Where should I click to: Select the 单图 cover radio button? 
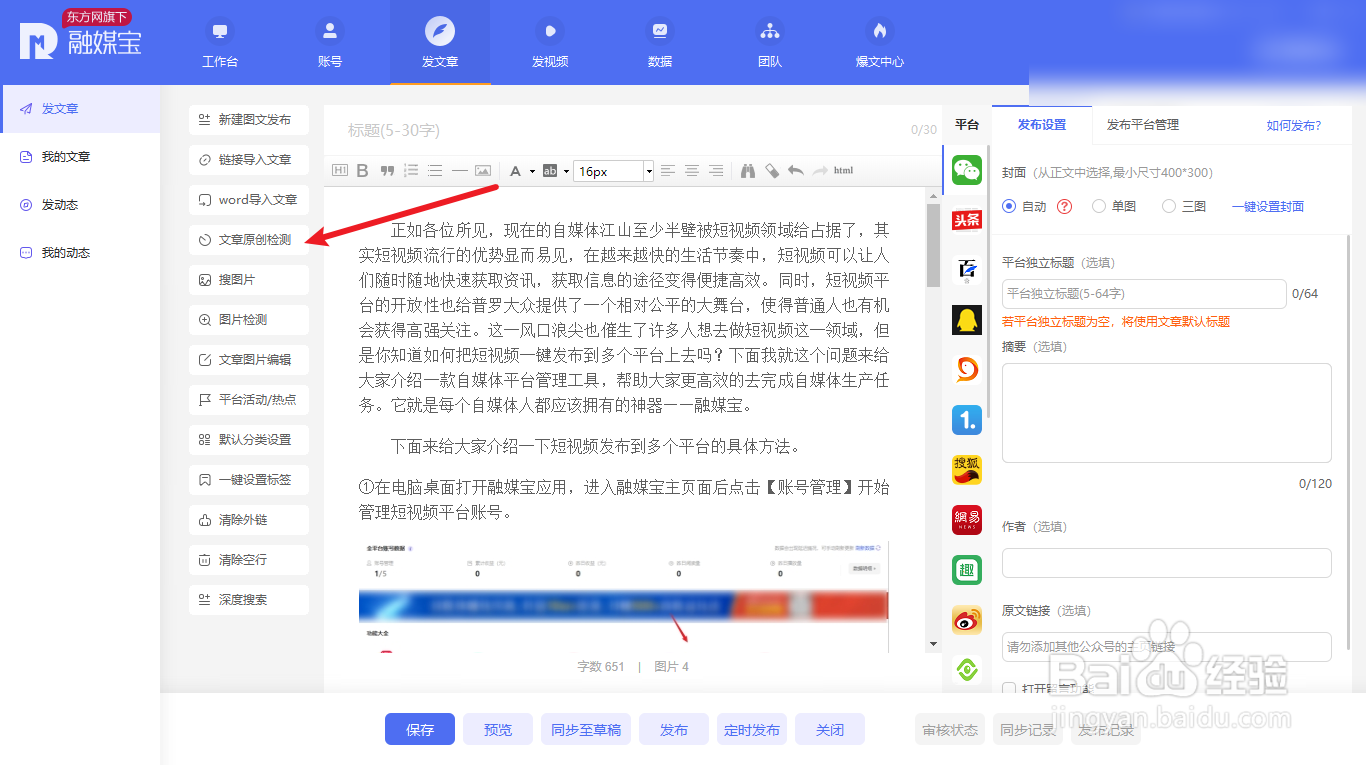click(x=1099, y=206)
